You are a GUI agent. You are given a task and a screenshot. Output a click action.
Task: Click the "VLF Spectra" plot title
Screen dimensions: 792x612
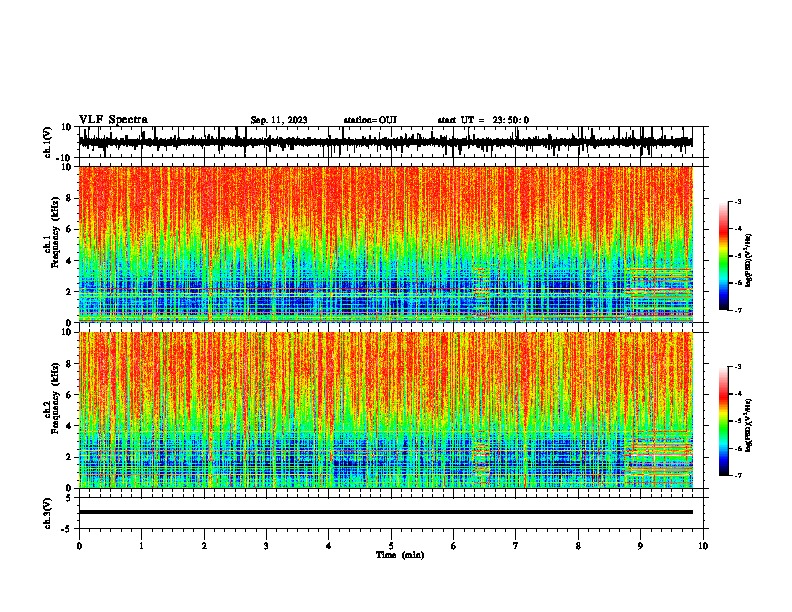113,120
